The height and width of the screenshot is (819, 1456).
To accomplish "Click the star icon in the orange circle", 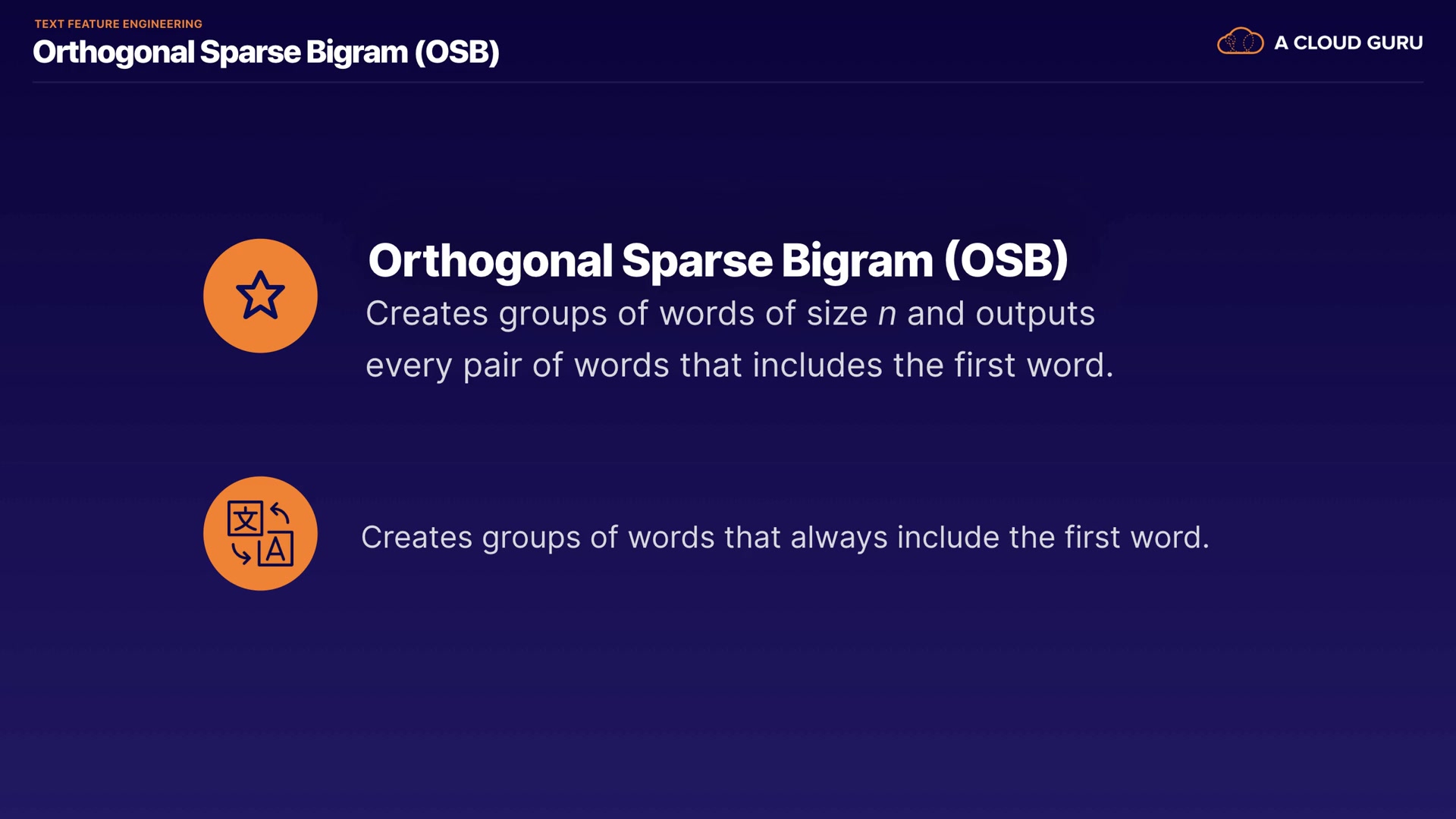I will click(260, 296).
